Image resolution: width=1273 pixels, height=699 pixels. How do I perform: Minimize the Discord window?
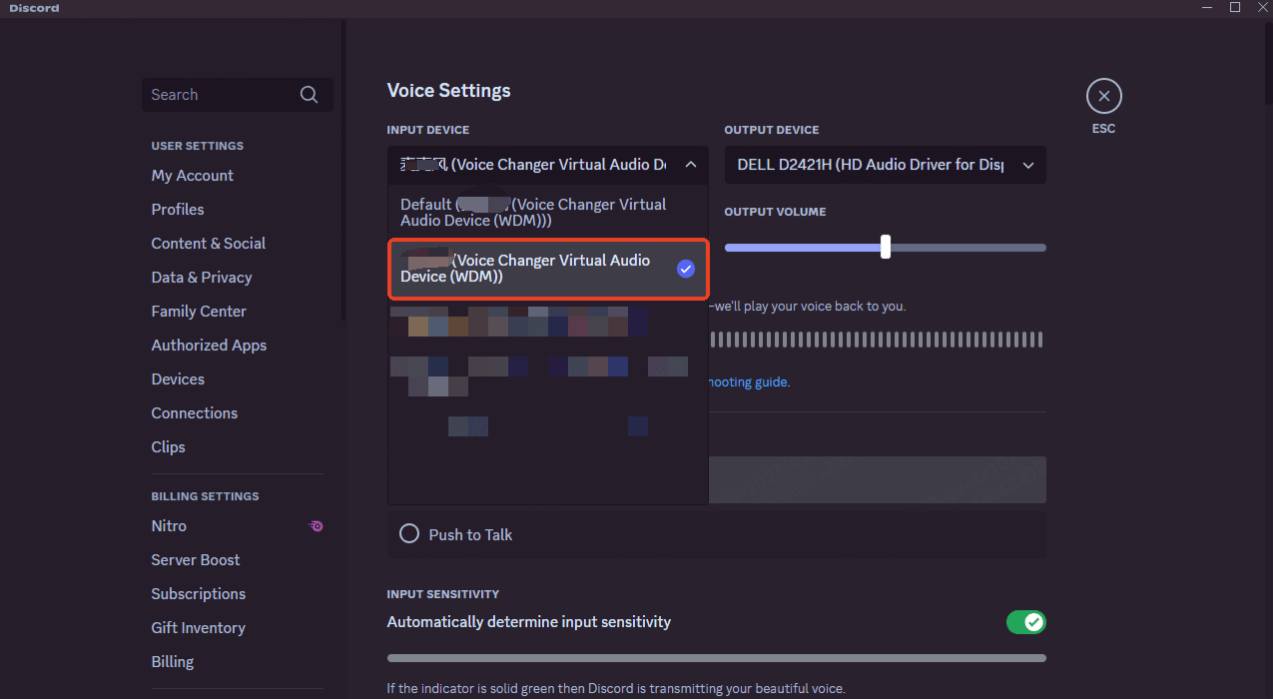click(x=1206, y=8)
